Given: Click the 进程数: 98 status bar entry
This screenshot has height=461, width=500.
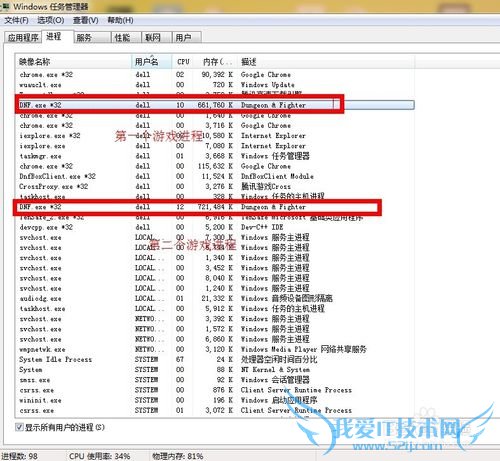Looking at the screenshot, I should tap(19, 456).
